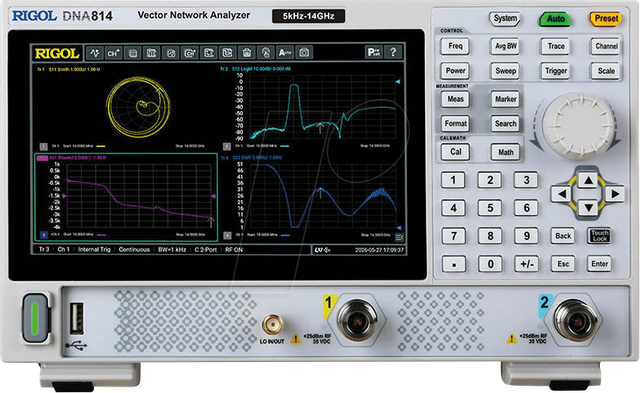Tap the add-trace waveform icon in the toolbar

pos(94,53)
